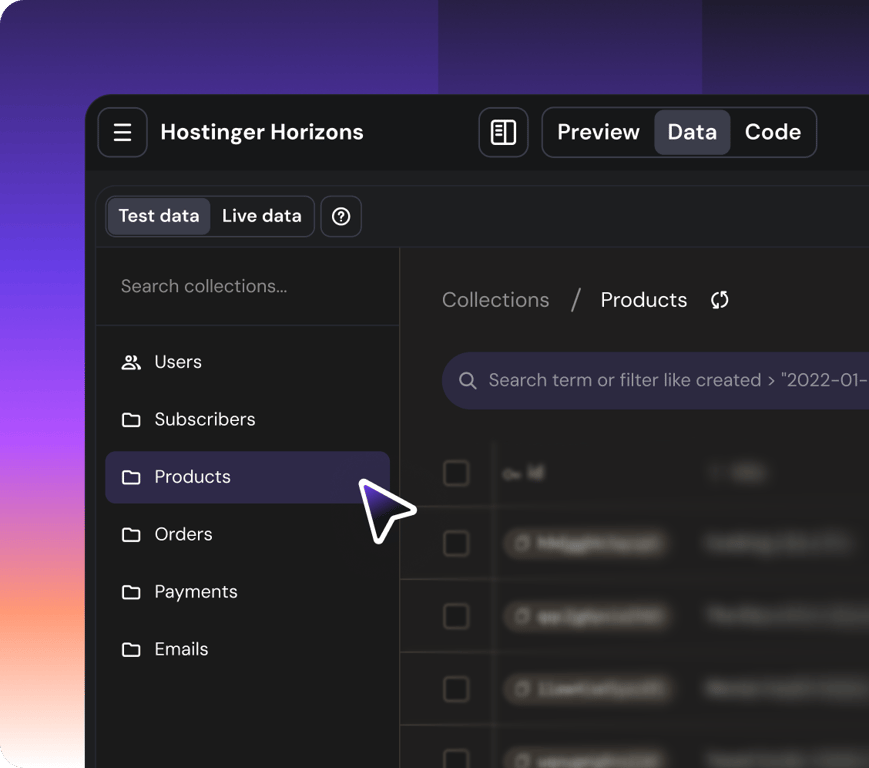Click the Emails folder icon

(131, 649)
